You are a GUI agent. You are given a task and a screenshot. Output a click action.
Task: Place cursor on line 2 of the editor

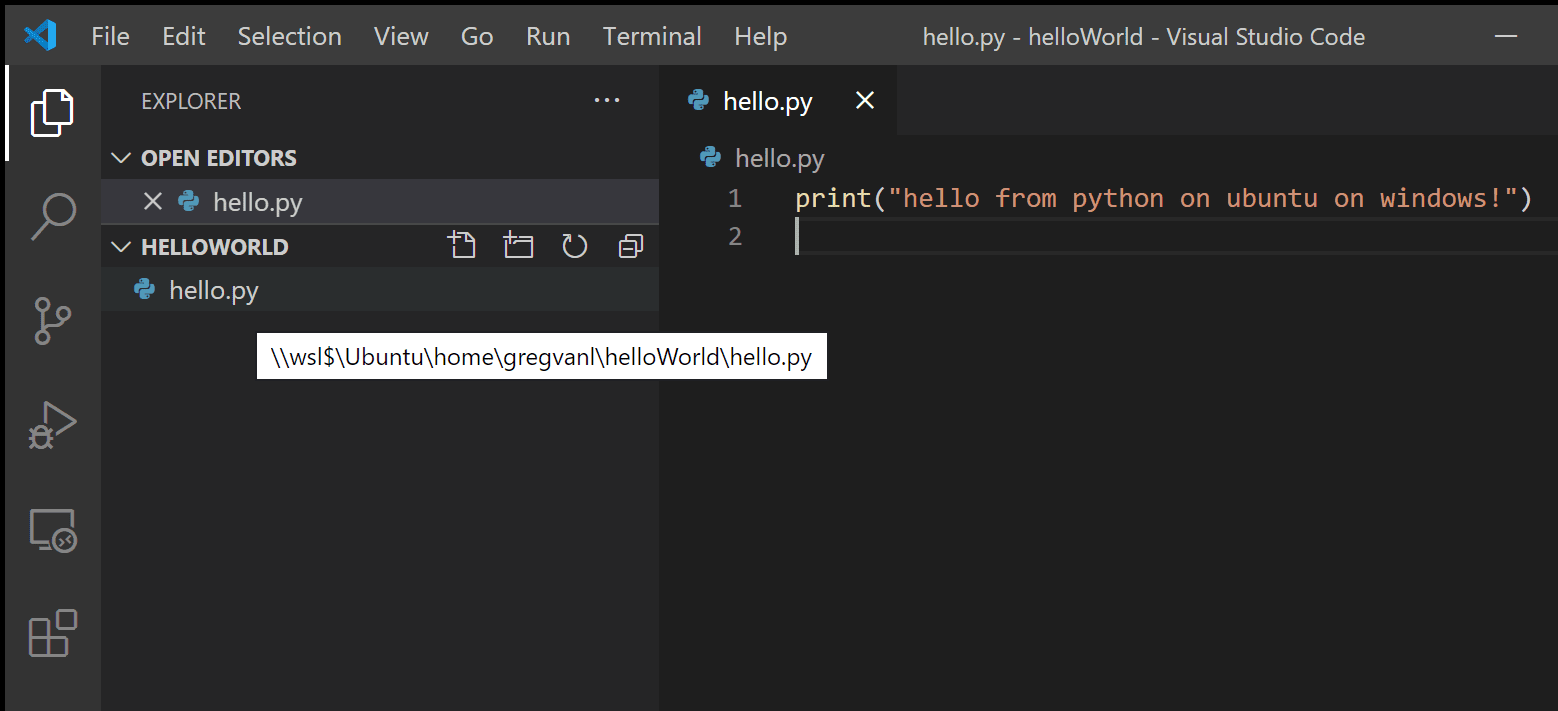[900, 236]
